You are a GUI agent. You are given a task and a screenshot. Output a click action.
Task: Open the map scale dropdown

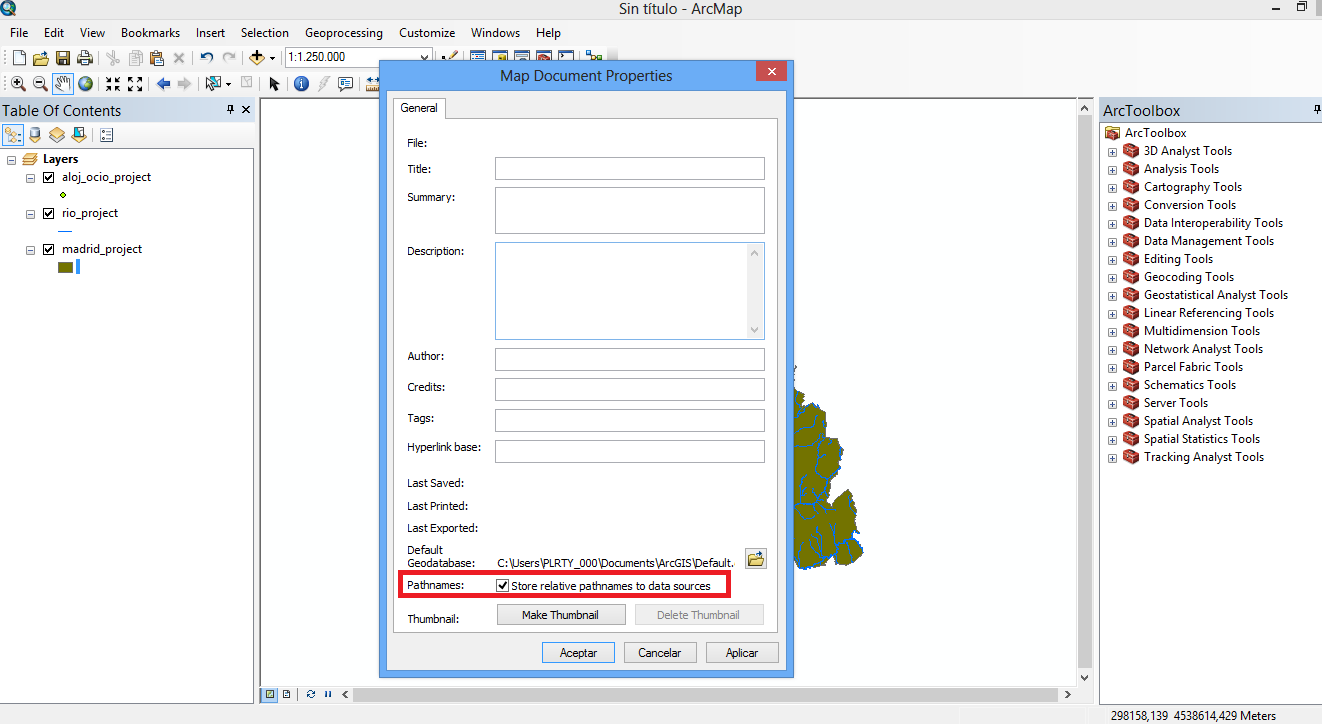point(425,58)
